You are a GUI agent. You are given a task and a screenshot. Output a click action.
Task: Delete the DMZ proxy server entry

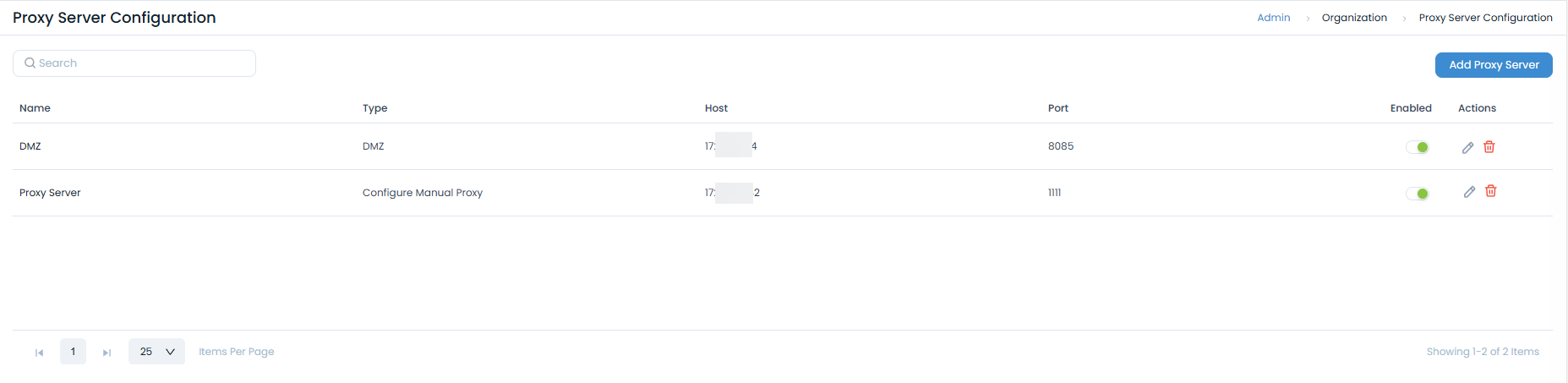point(1489,147)
